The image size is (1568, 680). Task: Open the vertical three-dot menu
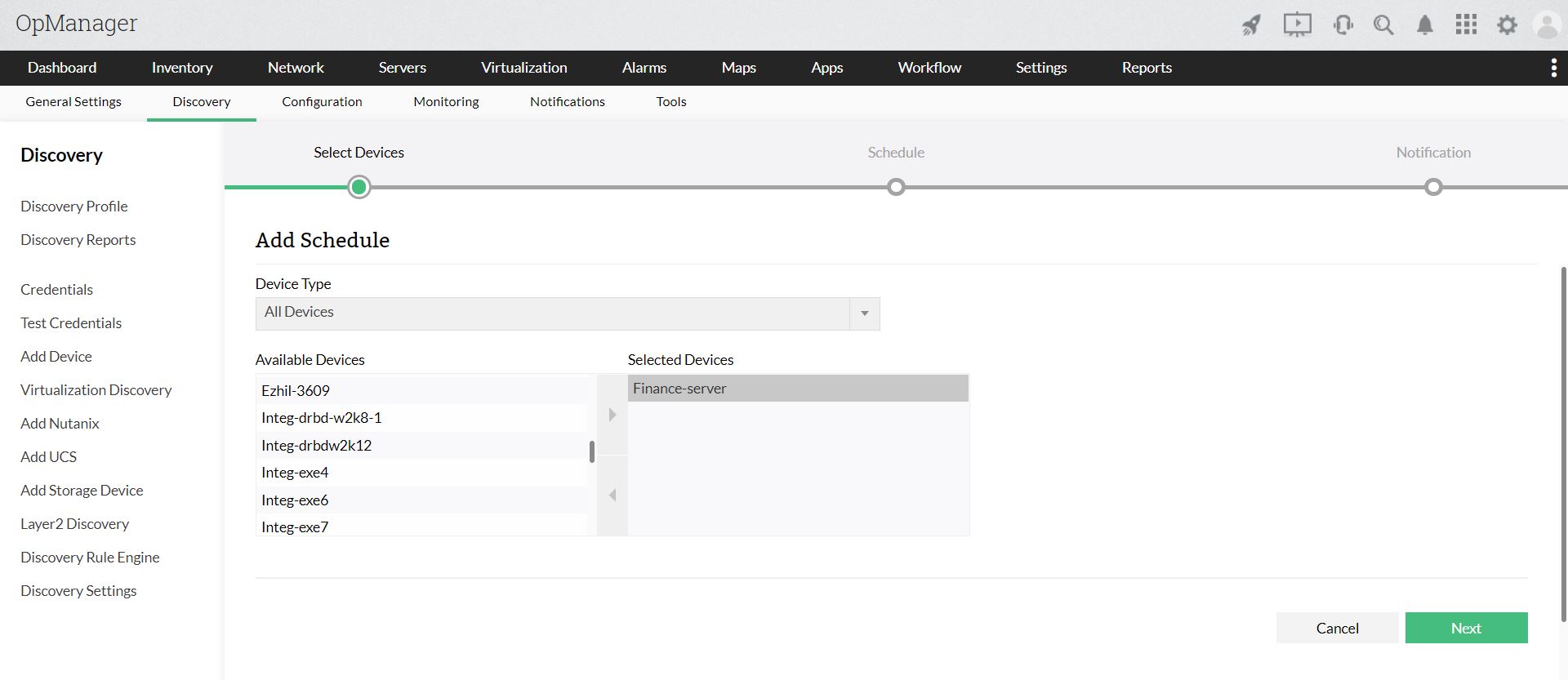pyautogui.click(x=1553, y=68)
